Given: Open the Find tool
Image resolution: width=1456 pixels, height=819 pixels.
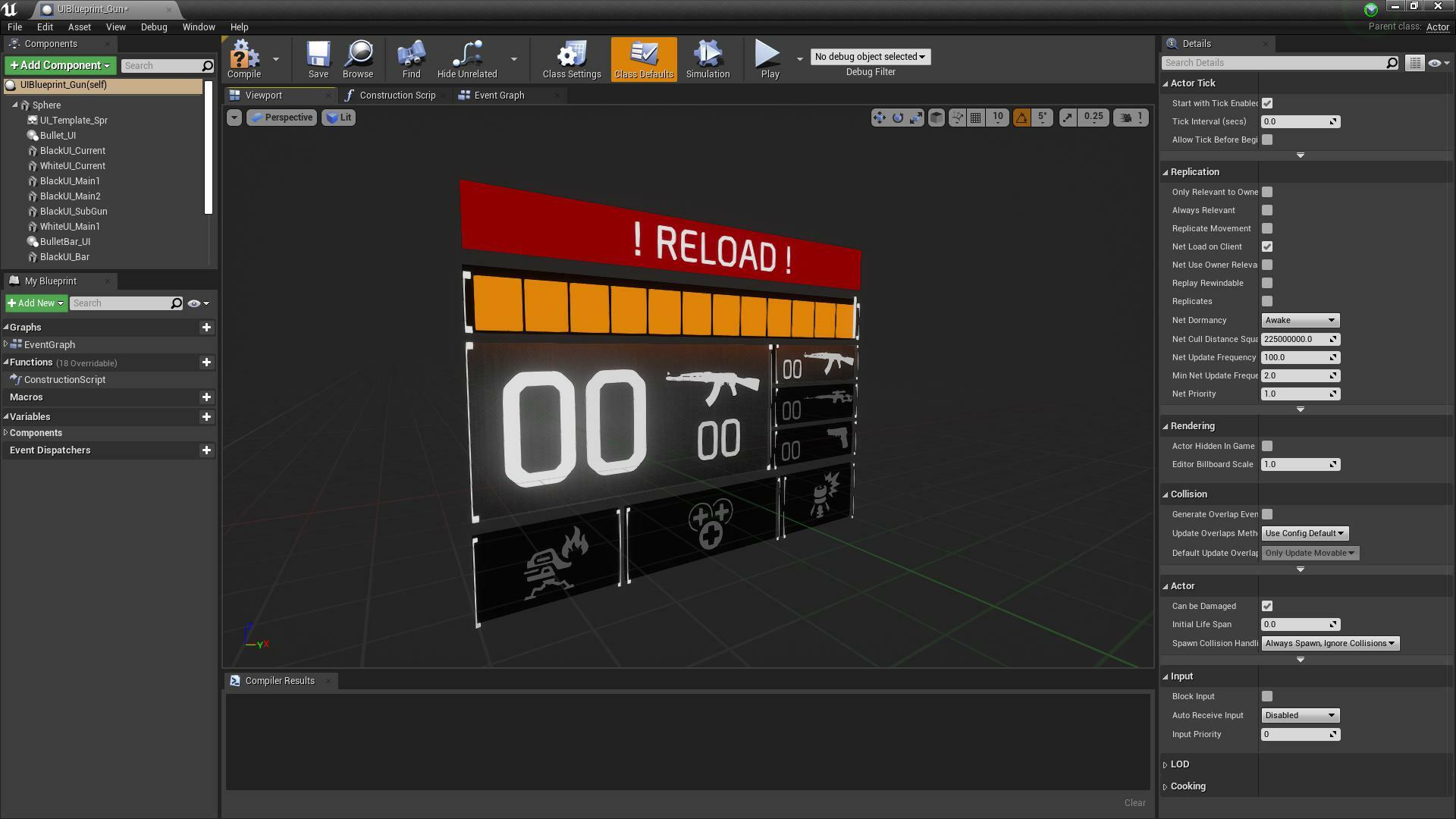Looking at the screenshot, I should tap(410, 59).
